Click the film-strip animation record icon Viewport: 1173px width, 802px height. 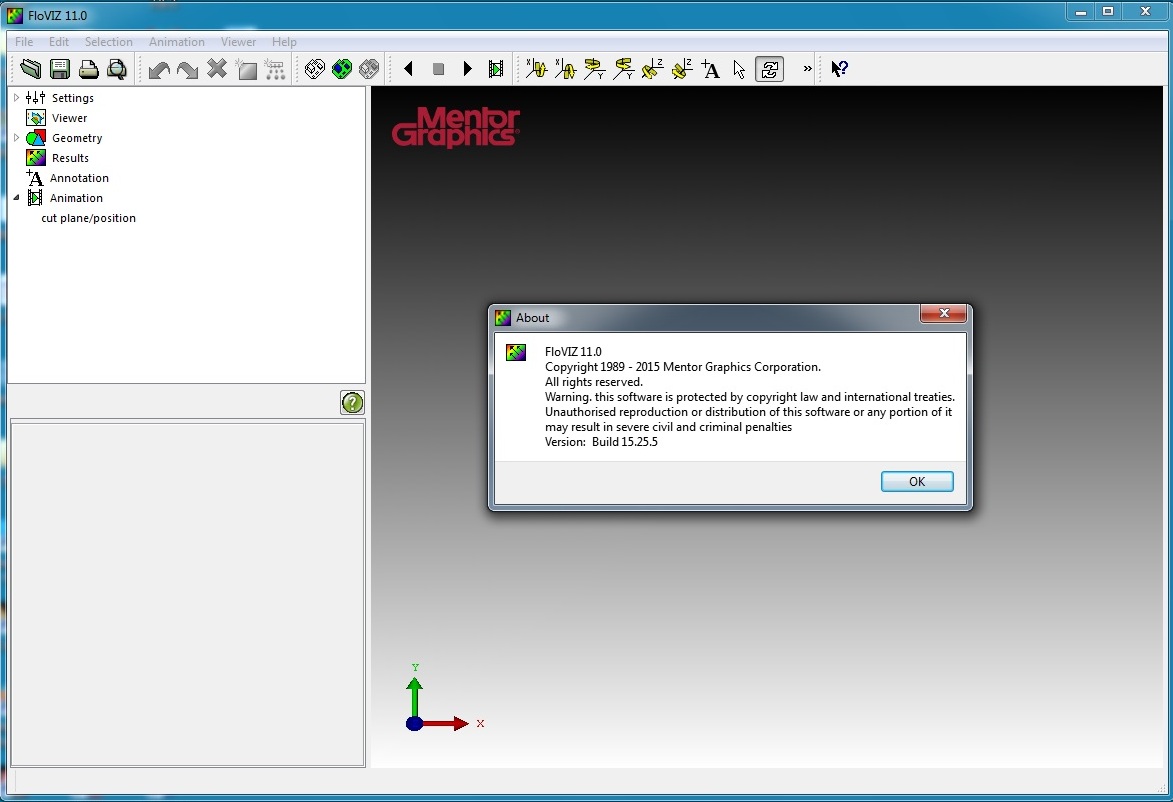496,69
